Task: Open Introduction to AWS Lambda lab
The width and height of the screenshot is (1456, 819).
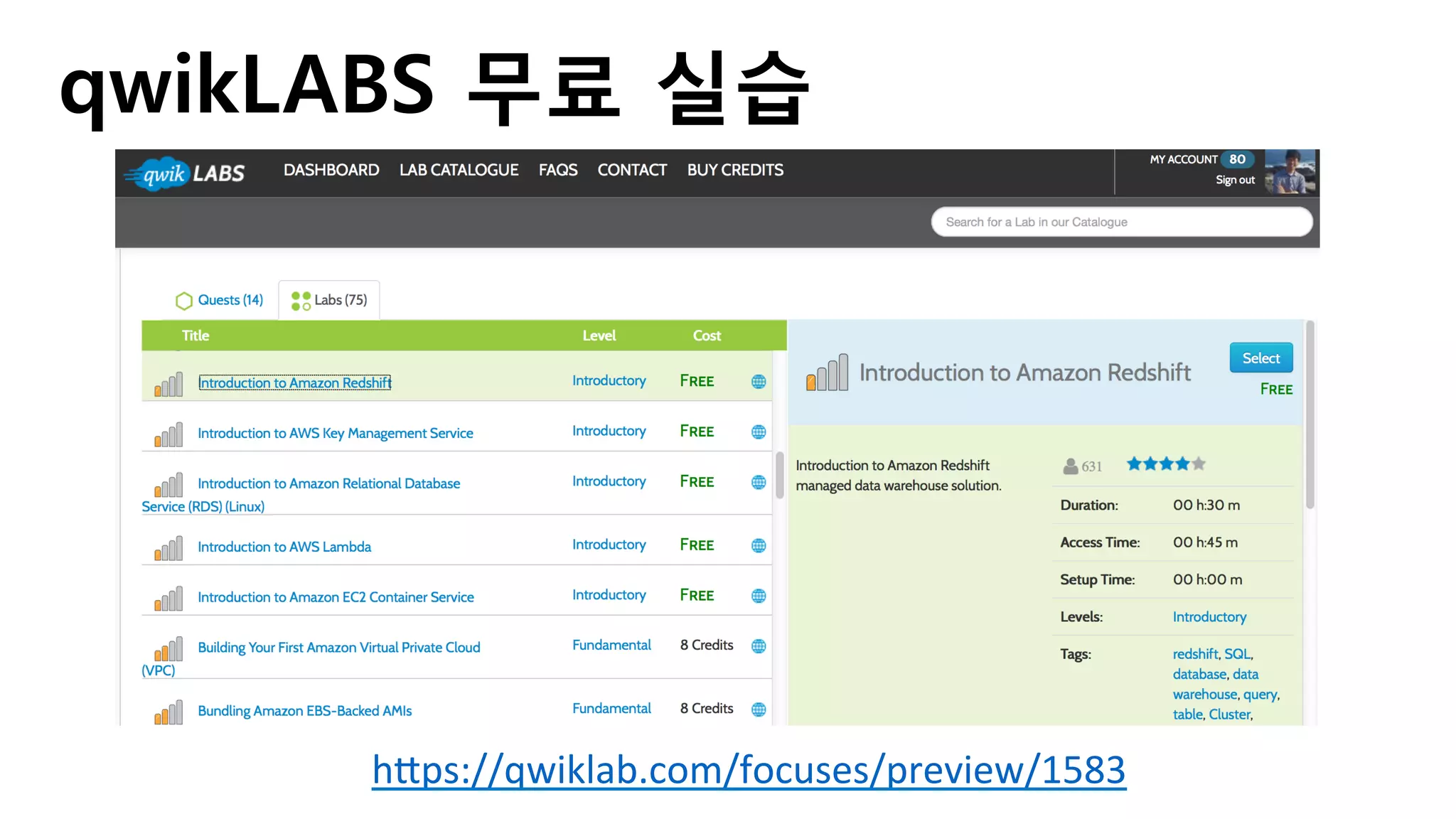Action: pyautogui.click(x=284, y=547)
